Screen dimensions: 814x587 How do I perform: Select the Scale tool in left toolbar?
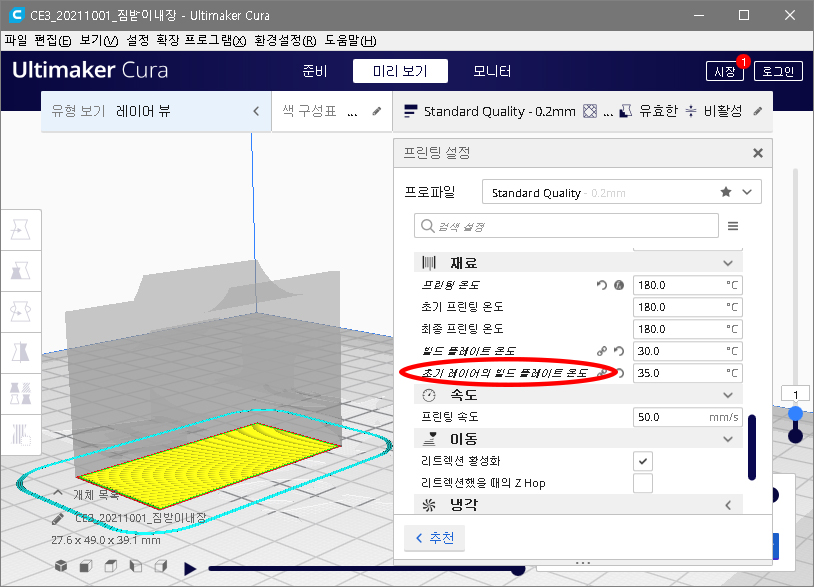pos(21,270)
